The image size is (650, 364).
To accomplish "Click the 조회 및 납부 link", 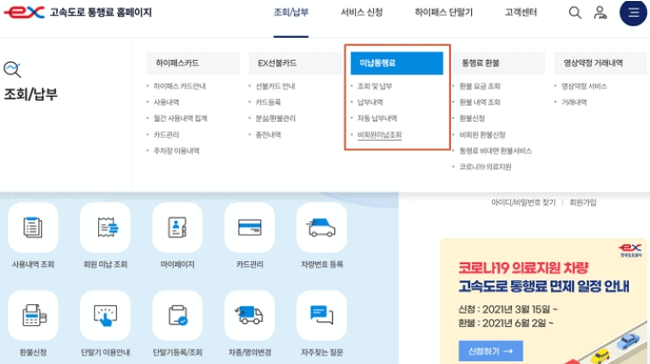I will tap(375, 86).
